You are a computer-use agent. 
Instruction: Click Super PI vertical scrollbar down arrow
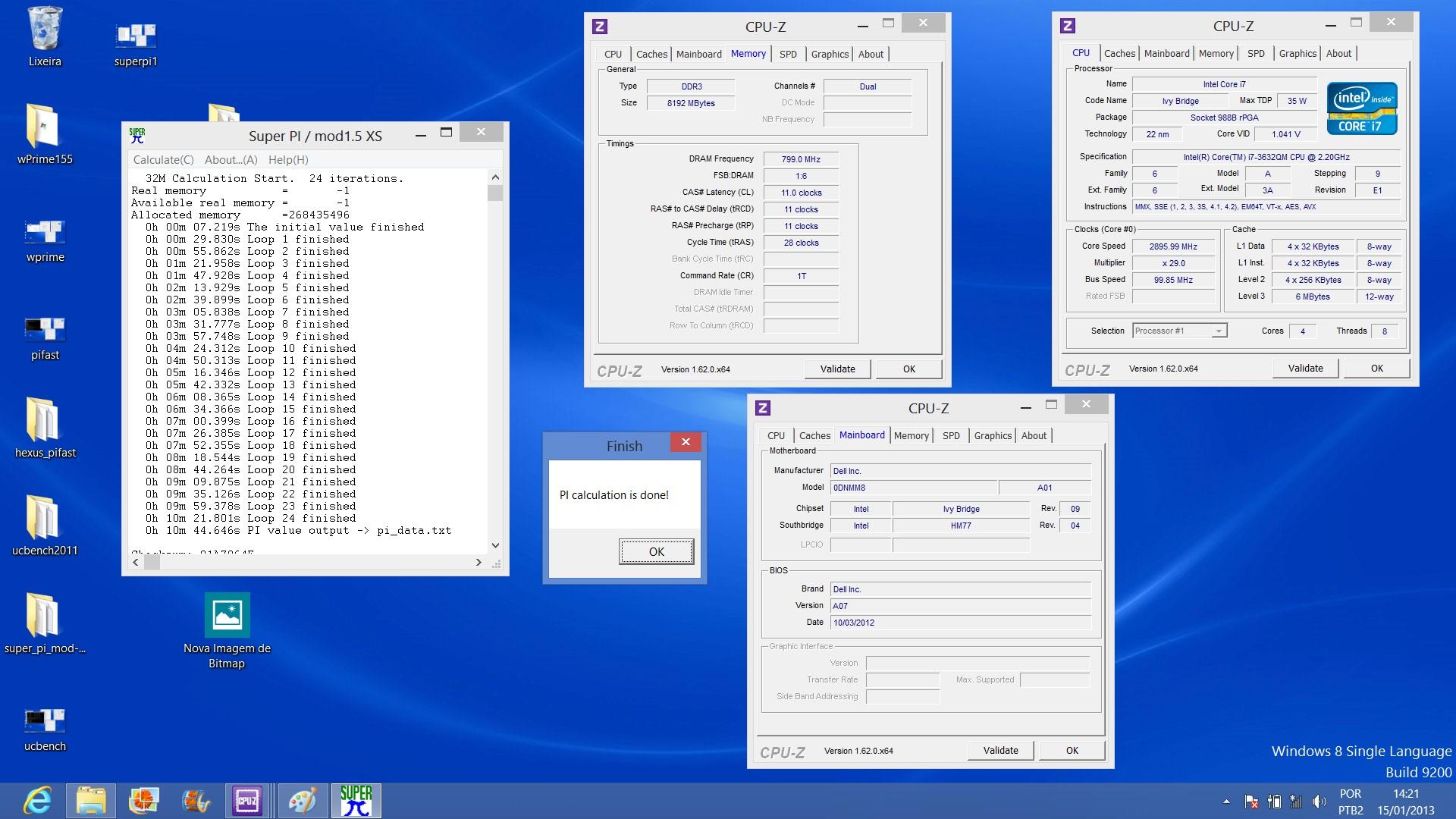495,545
